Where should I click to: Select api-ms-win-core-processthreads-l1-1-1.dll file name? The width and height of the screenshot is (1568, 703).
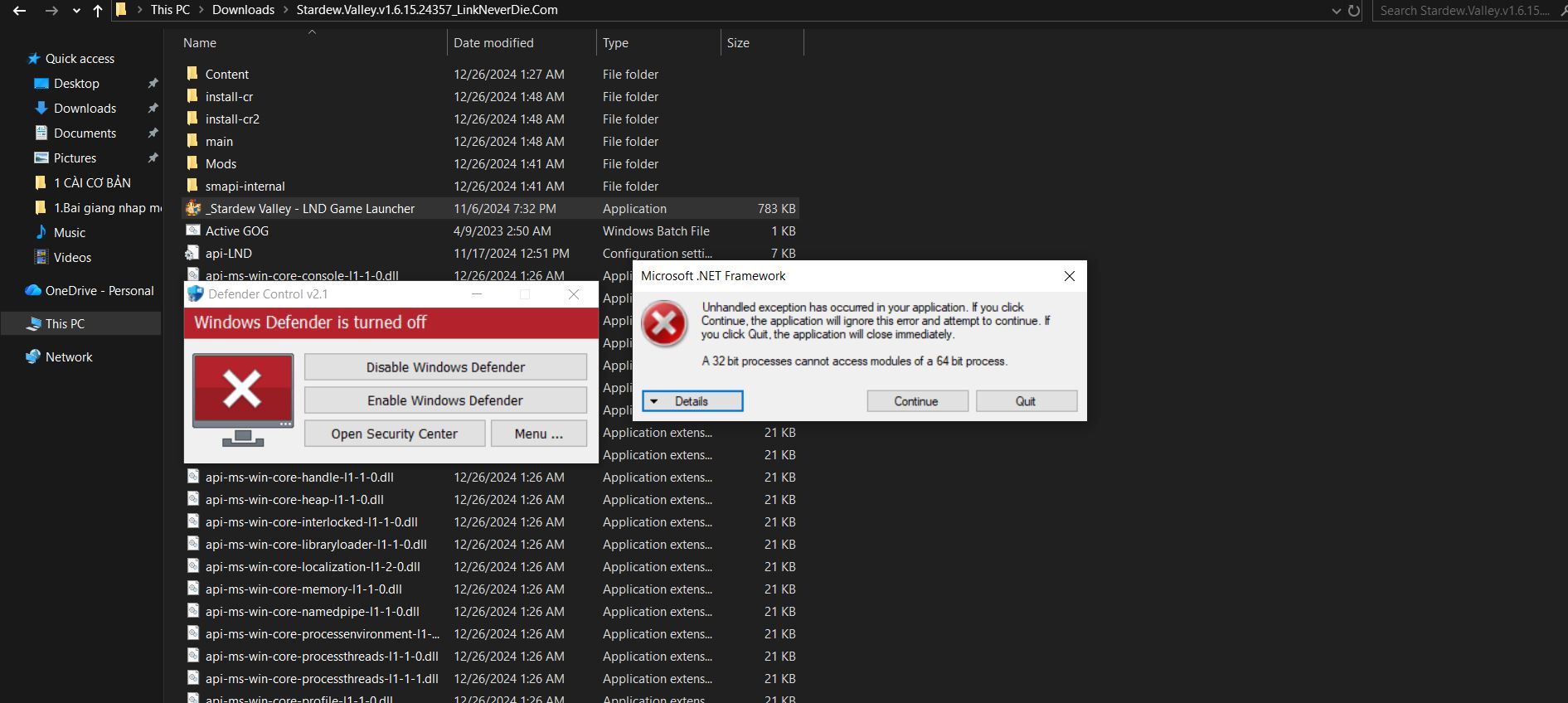pyautogui.click(x=322, y=679)
